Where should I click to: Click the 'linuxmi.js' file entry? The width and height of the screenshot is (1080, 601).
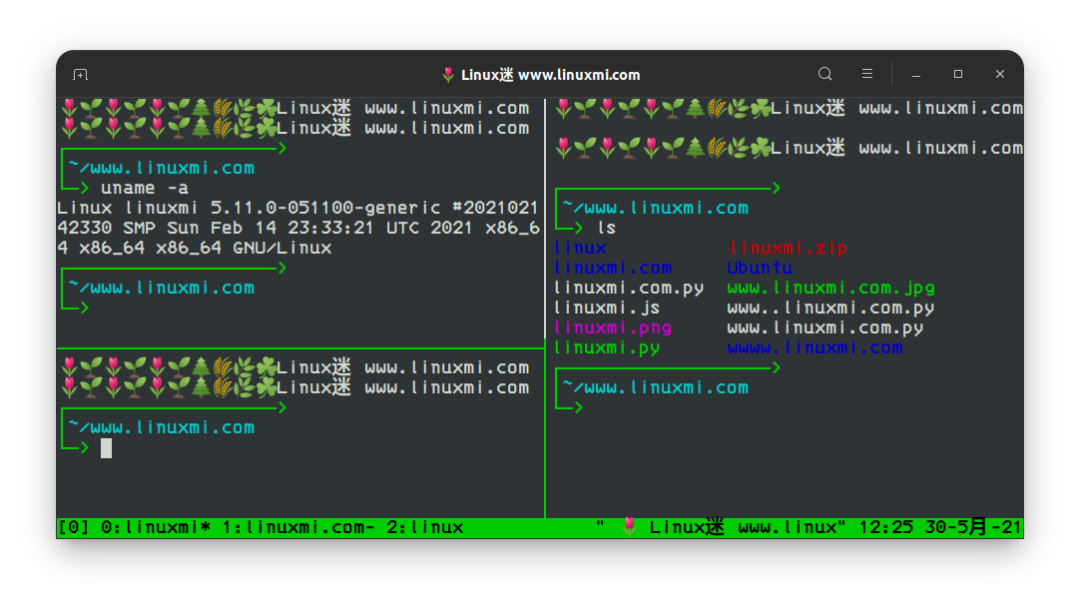[607, 308]
